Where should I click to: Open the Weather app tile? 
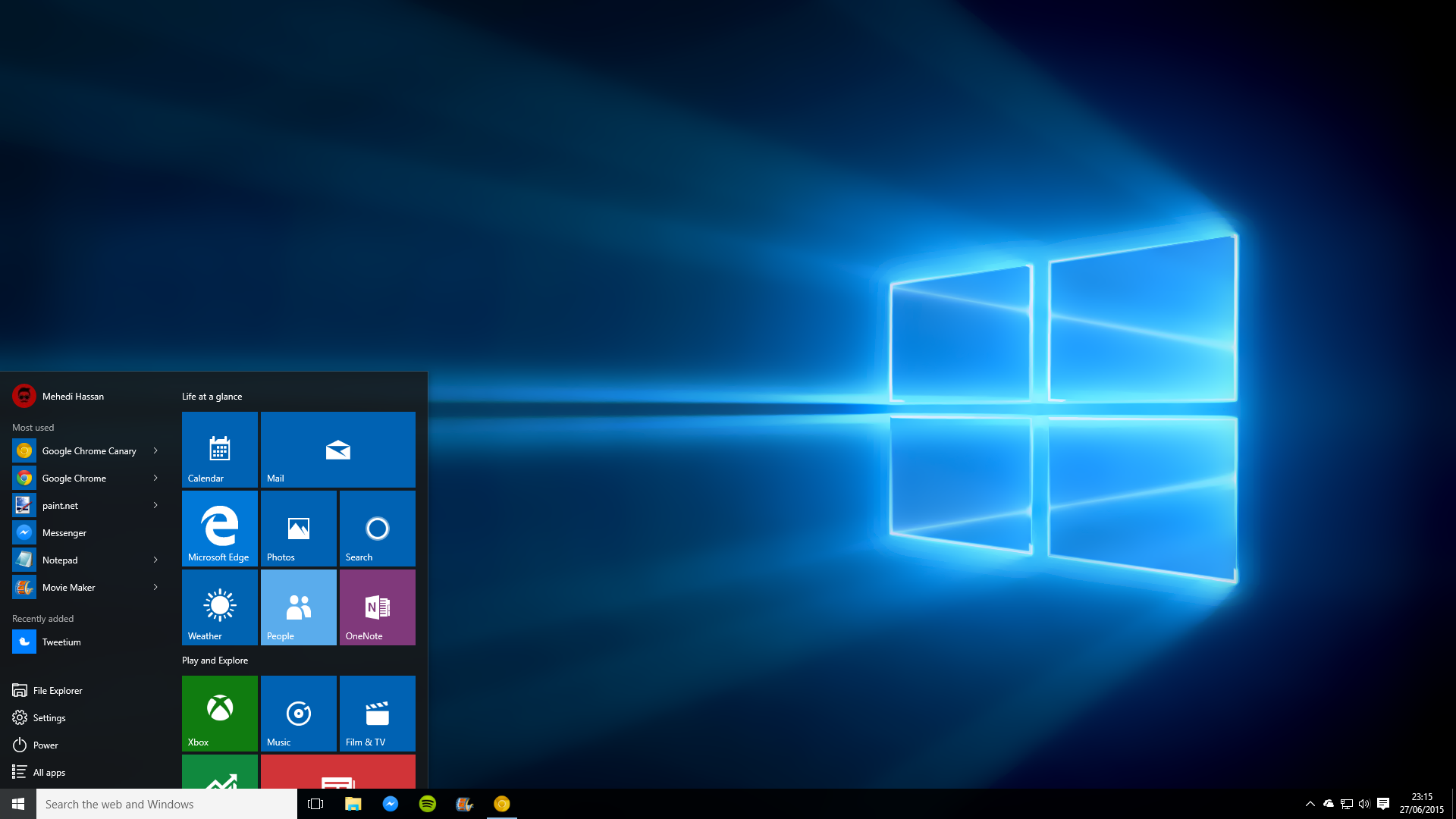tap(219, 607)
